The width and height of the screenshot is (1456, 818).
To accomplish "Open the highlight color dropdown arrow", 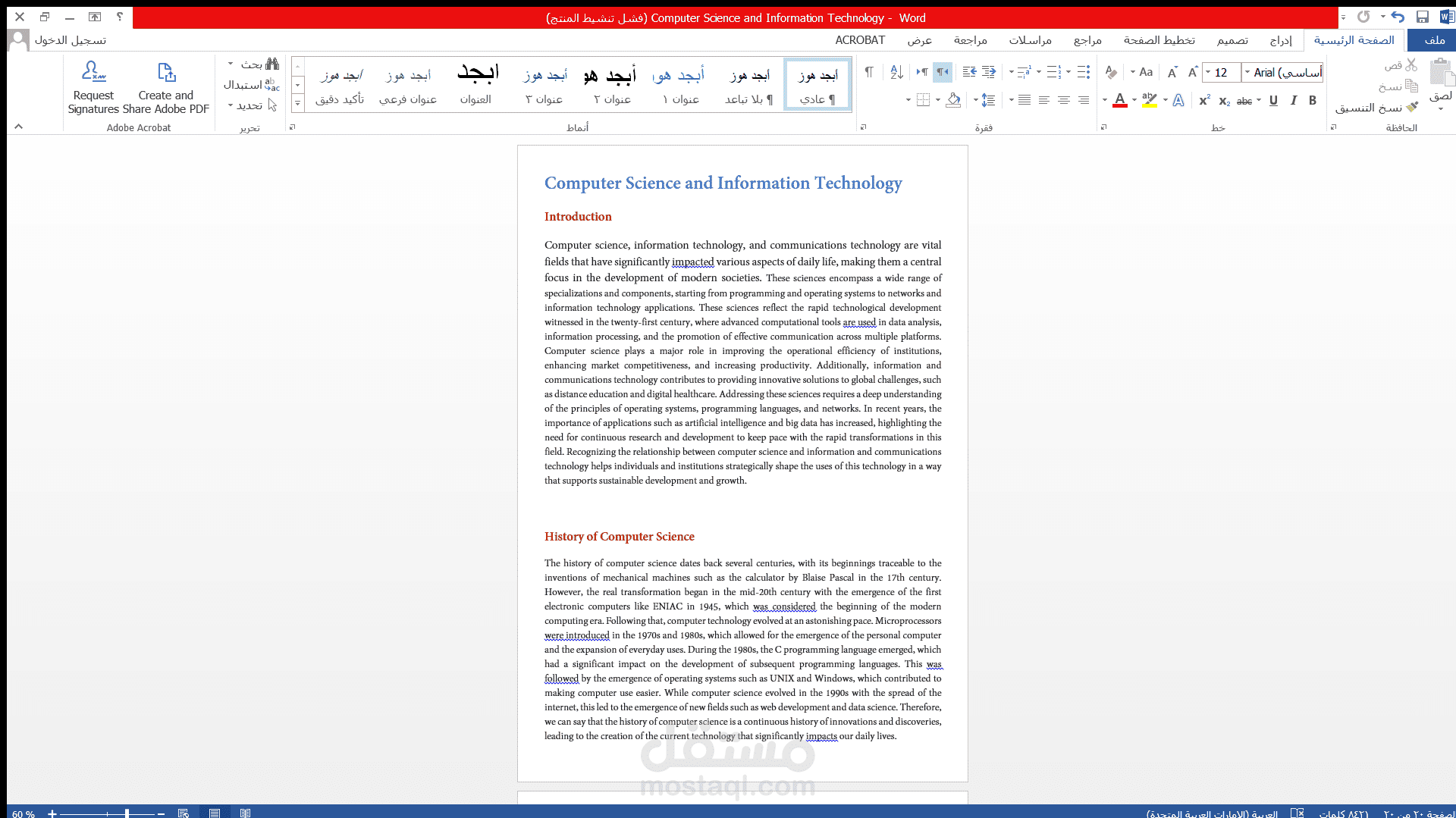I will [x=1134, y=100].
